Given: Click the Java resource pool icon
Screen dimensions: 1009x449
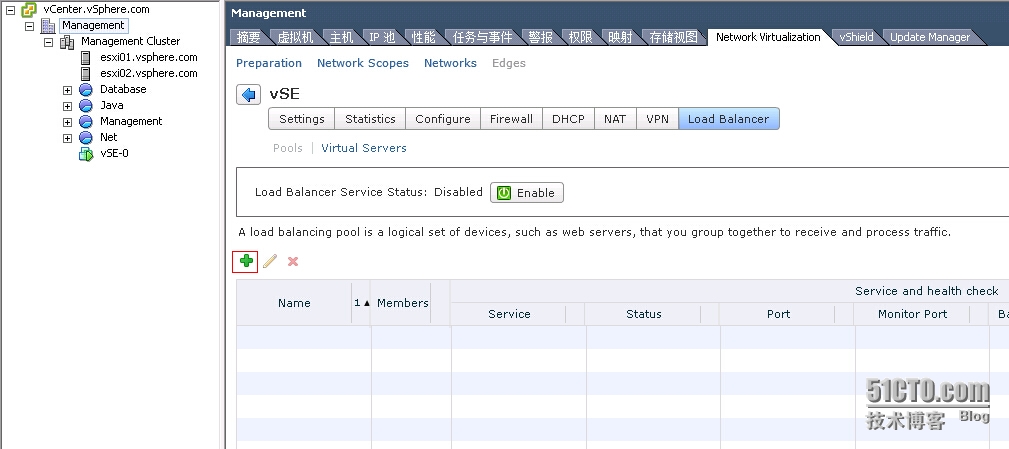Looking at the screenshot, I should [86, 105].
